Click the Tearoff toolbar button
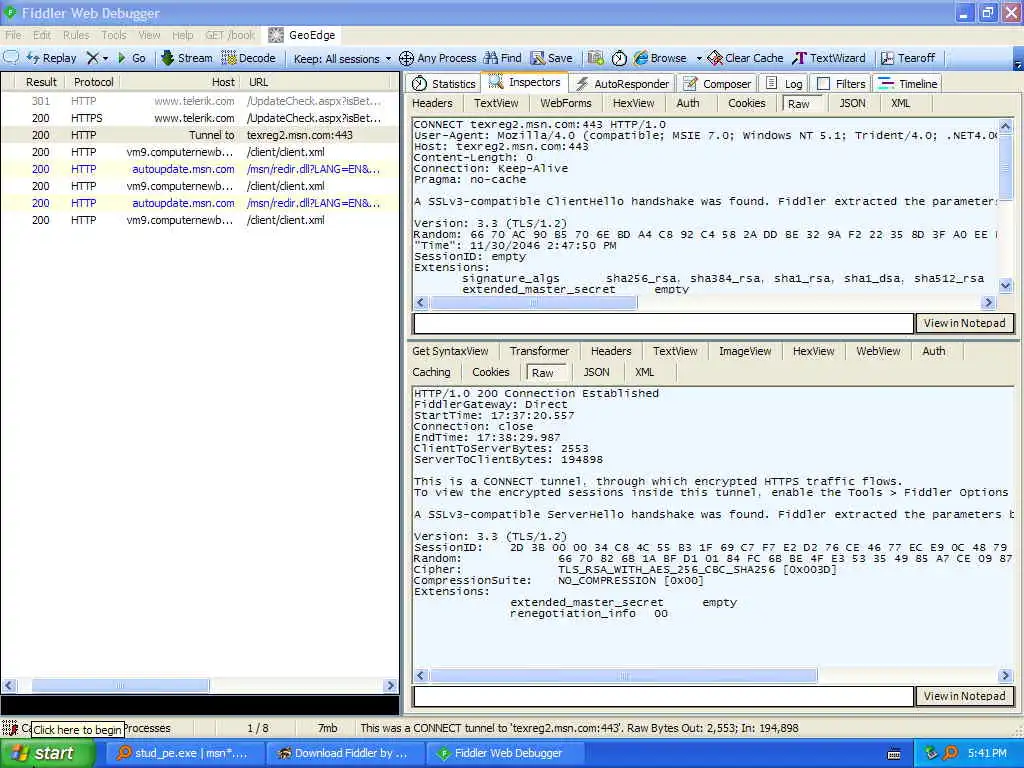Image resolution: width=1024 pixels, height=768 pixels. [x=908, y=58]
